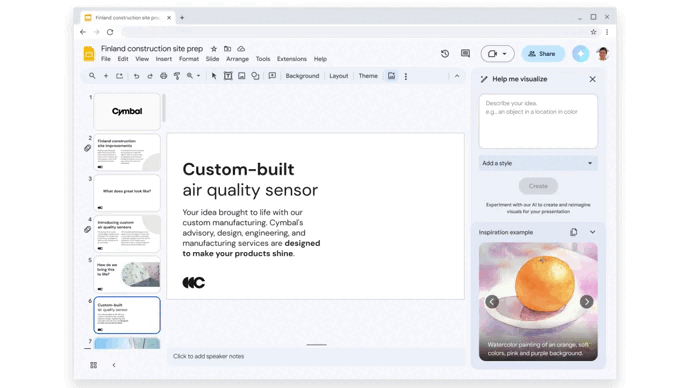Open the File menu
Viewport: 690px width, 388px height.
[x=106, y=59]
